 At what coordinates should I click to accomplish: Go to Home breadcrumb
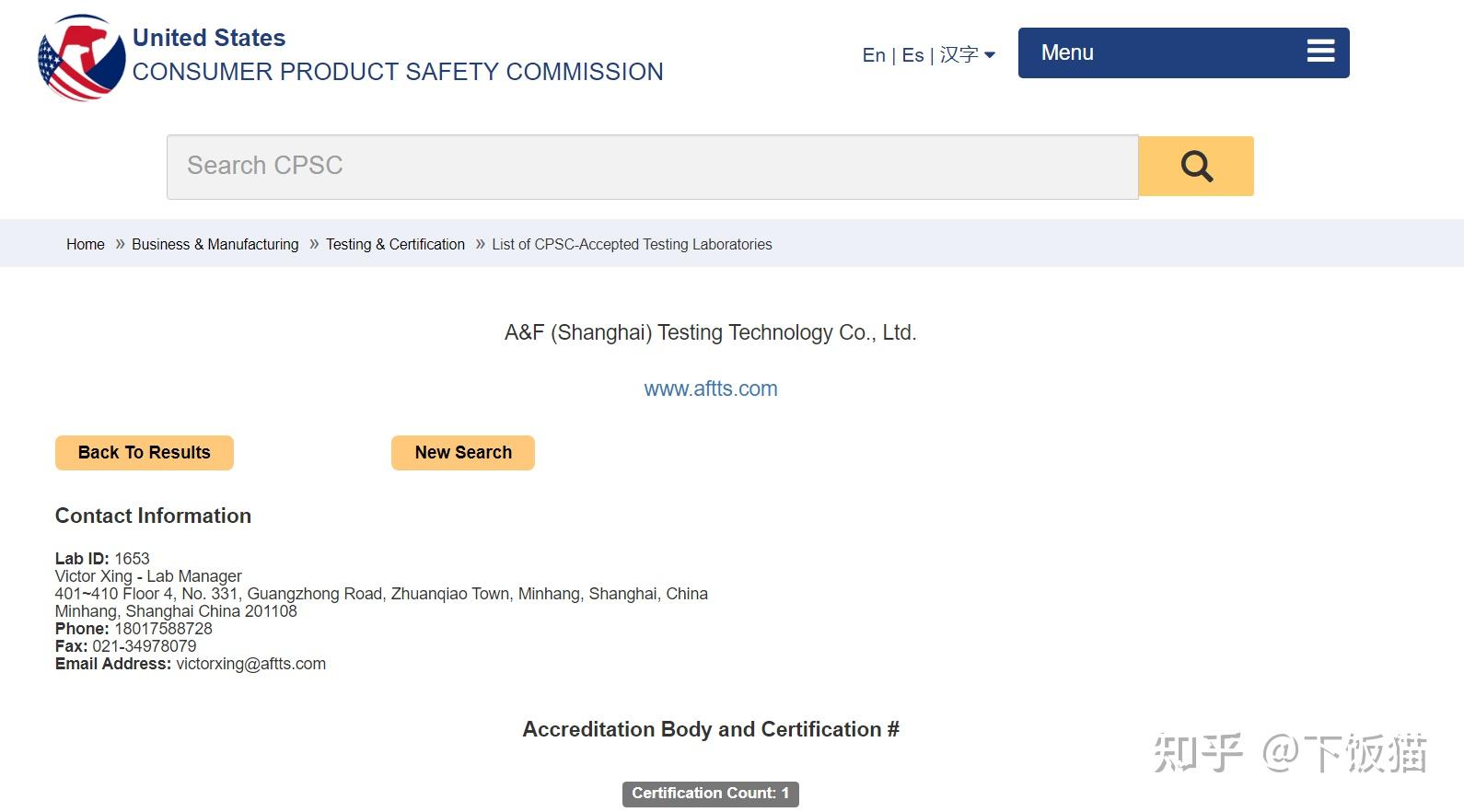(85, 244)
